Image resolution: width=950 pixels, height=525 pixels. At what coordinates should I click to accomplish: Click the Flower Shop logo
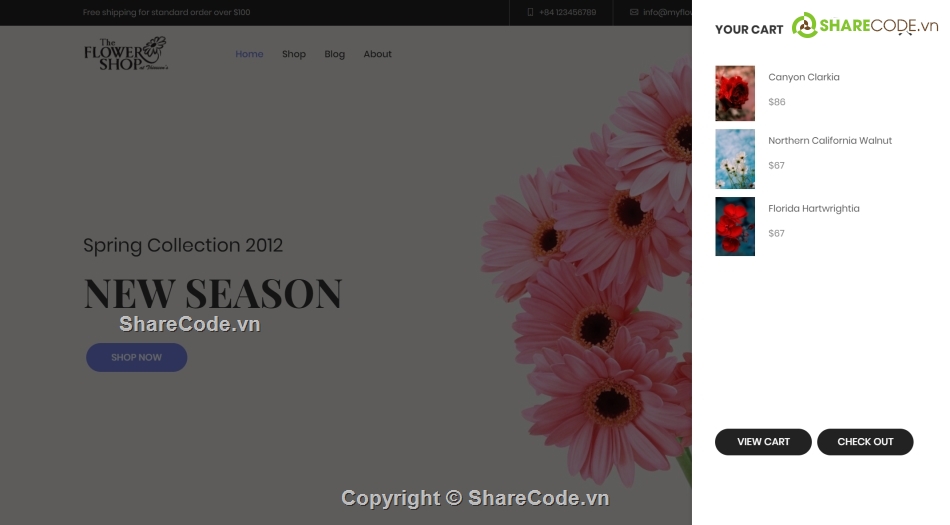tap(125, 54)
